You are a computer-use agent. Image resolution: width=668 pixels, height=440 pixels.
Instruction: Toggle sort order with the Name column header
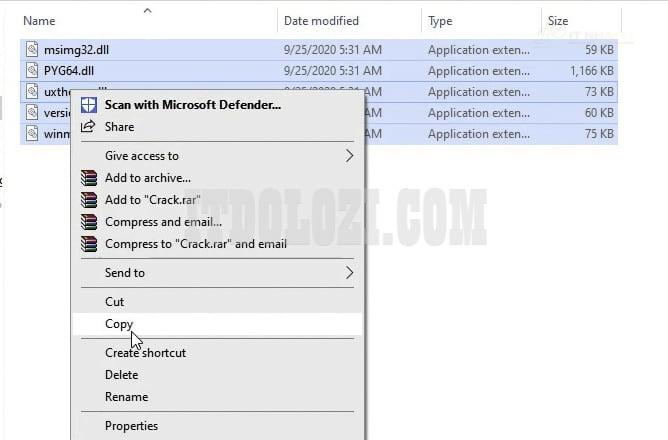point(38,21)
